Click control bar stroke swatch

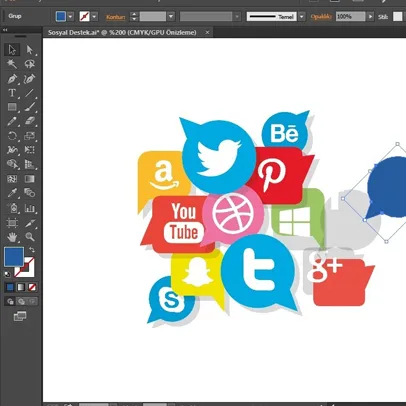85,16
